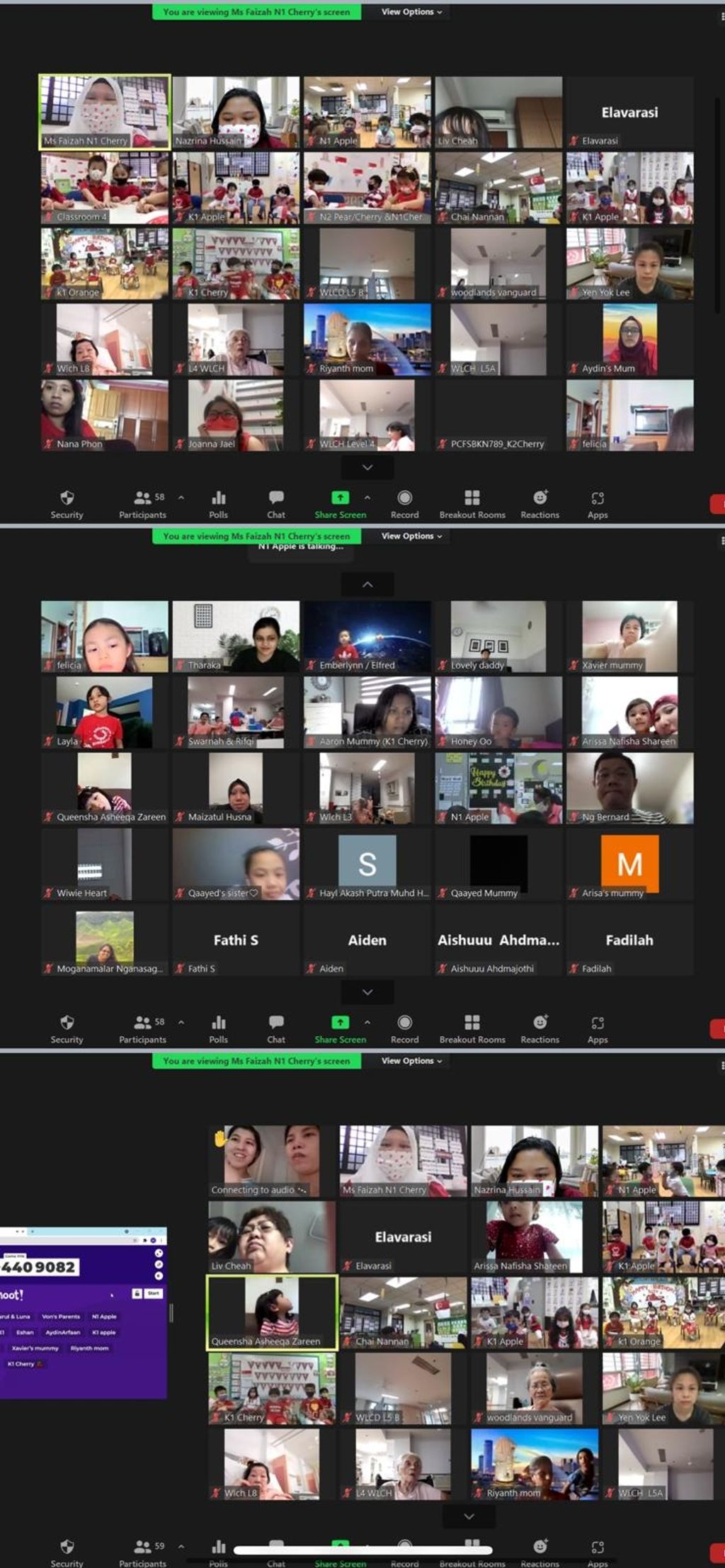
Task: Open Breakout Rooms in toolbar under Nana Phon row
Action: click(x=472, y=504)
